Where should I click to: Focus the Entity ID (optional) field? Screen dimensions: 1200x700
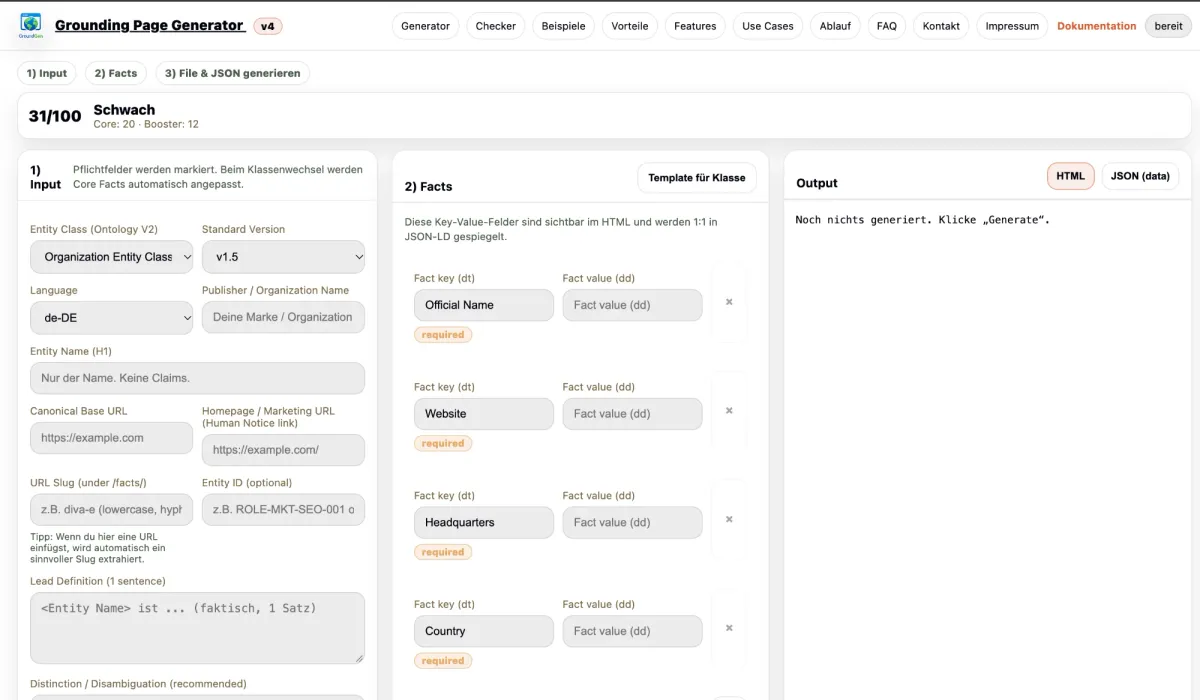tap(283, 510)
